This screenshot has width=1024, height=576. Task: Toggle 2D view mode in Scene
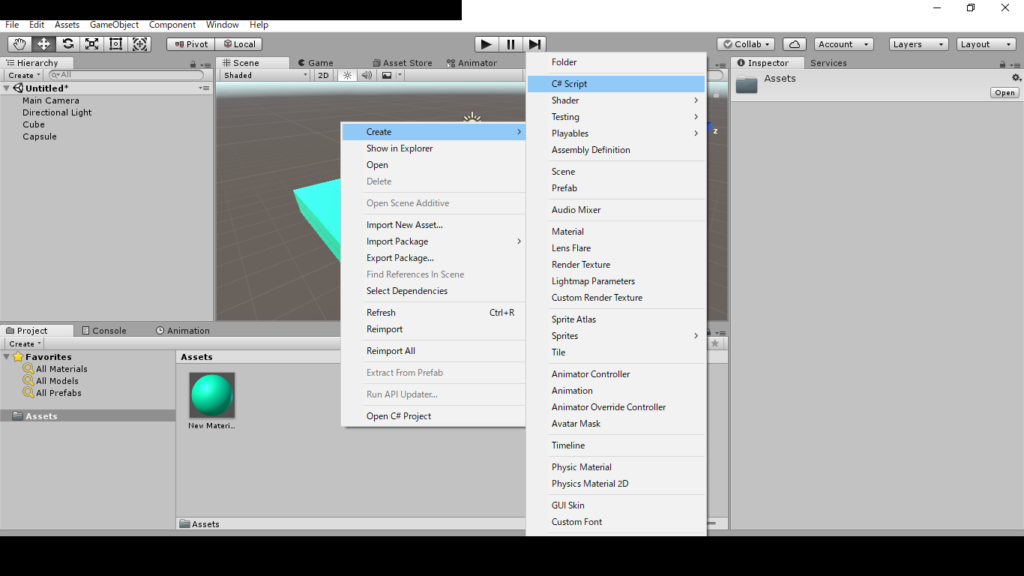323,75
